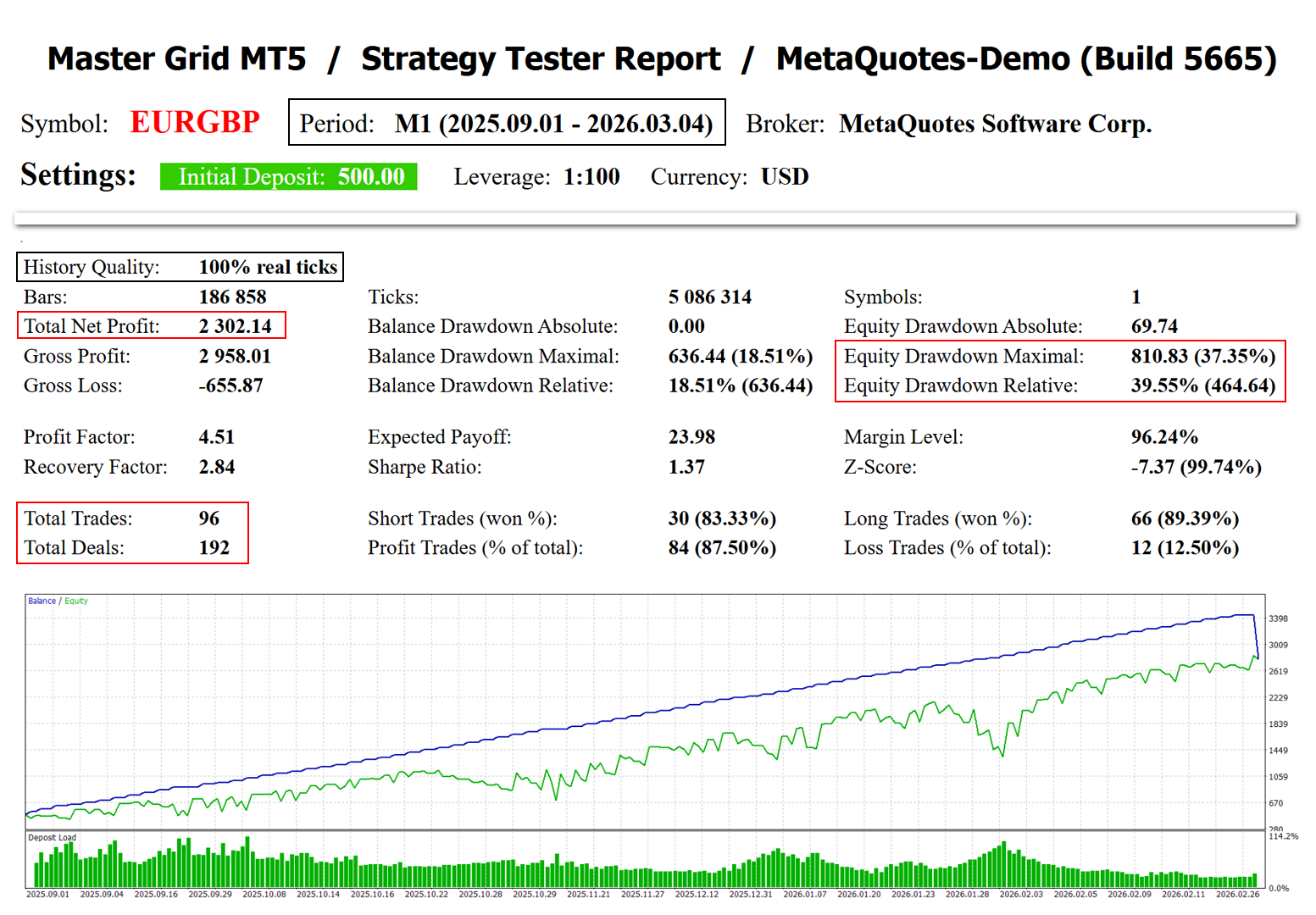
Task: Select the 2619 value on chart axis
Action: coord(1278,672)
